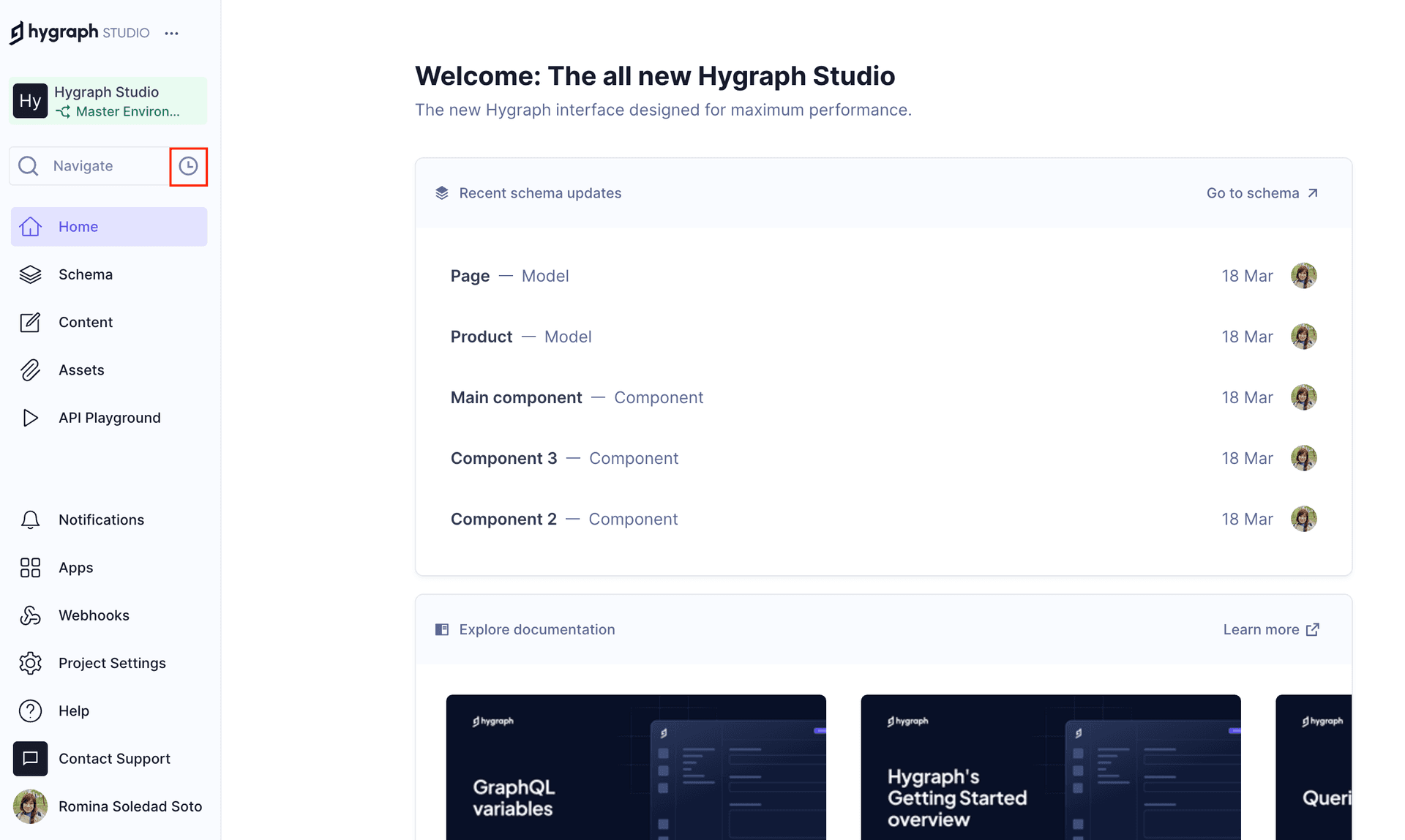Access Apps section

[76, 566]
